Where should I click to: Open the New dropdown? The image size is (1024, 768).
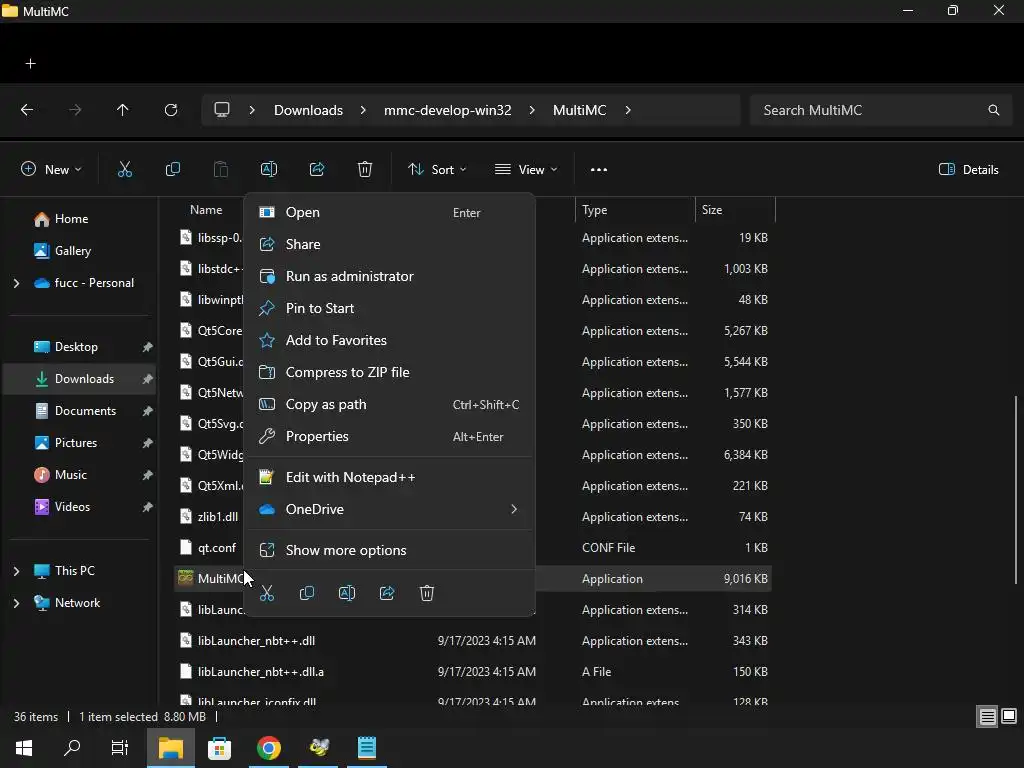coord(51,170)
